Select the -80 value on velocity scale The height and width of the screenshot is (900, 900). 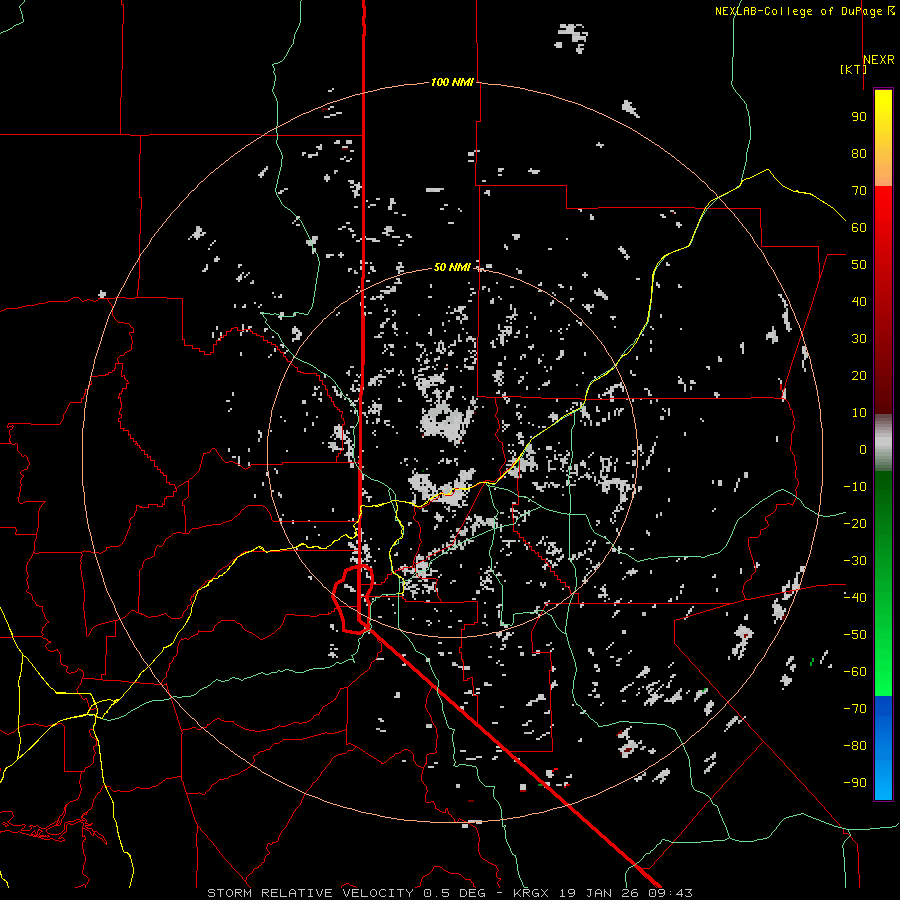coord(855,746)
